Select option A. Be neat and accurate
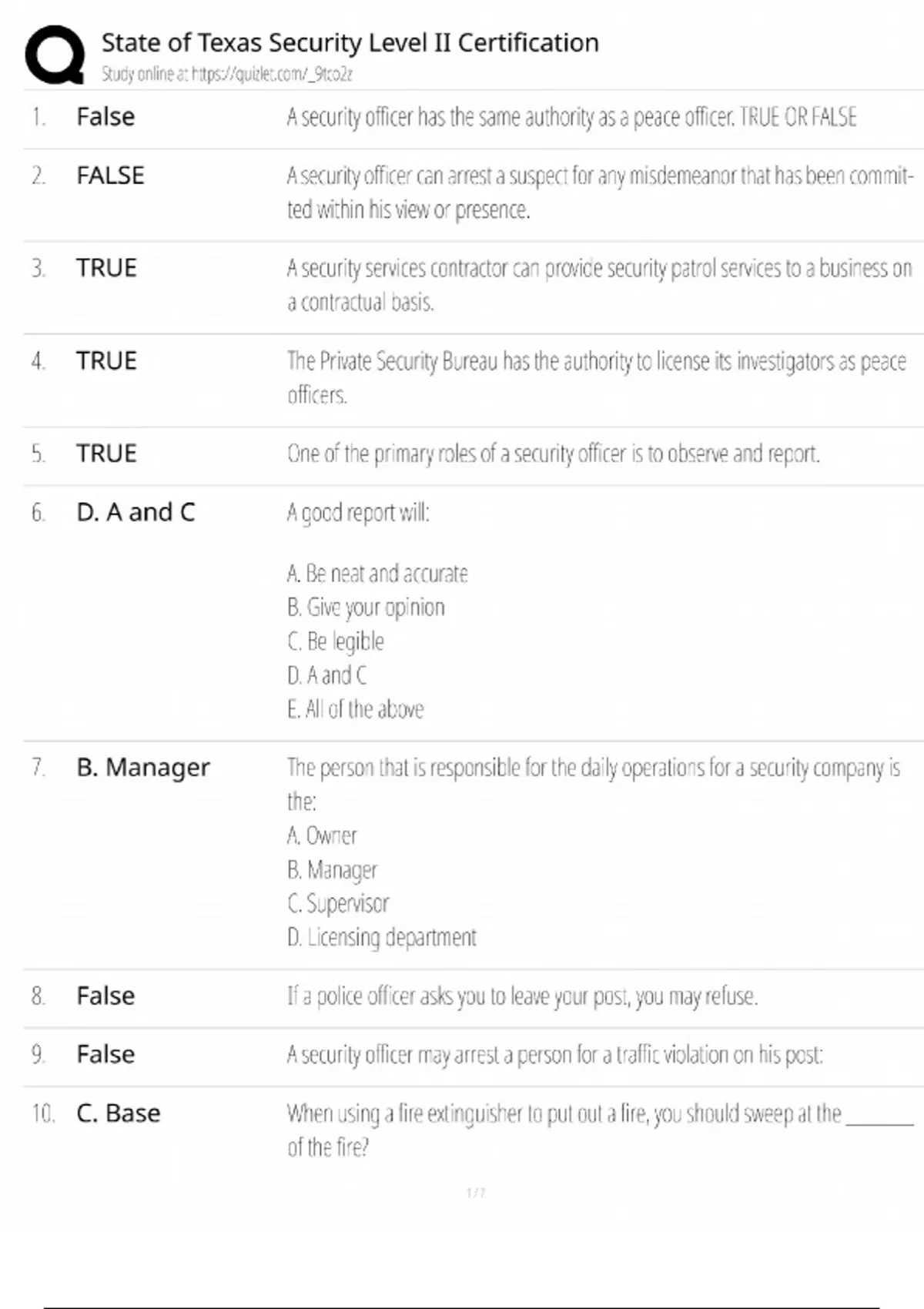 point(377,574)
